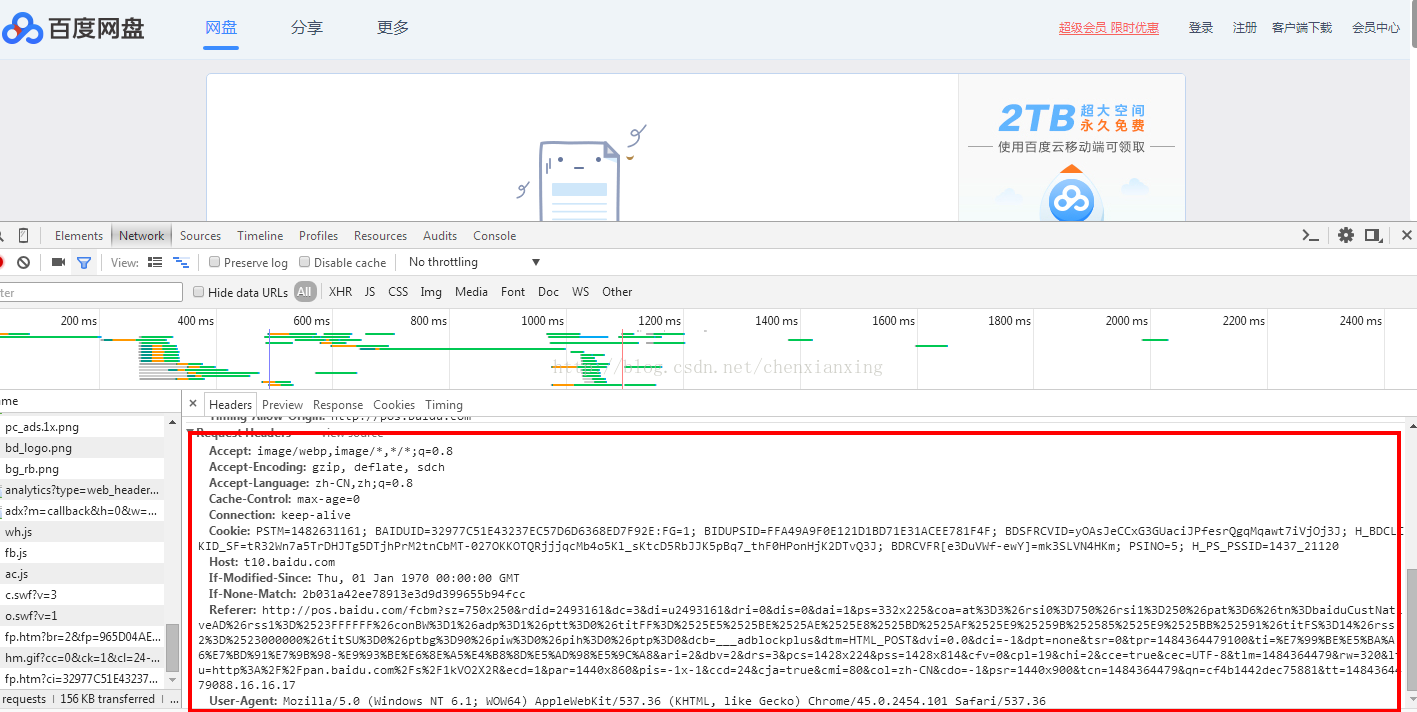Select the fb.js request row
The image size is (1417, 712).
pos(82,553)
